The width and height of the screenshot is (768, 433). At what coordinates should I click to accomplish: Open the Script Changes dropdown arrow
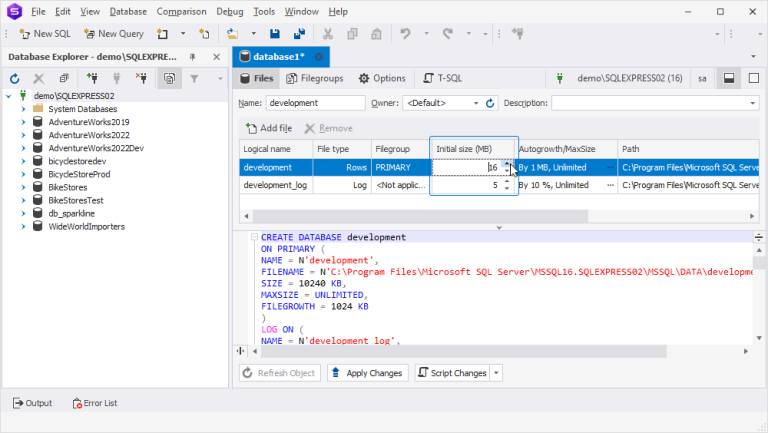(x=497, y=373)
